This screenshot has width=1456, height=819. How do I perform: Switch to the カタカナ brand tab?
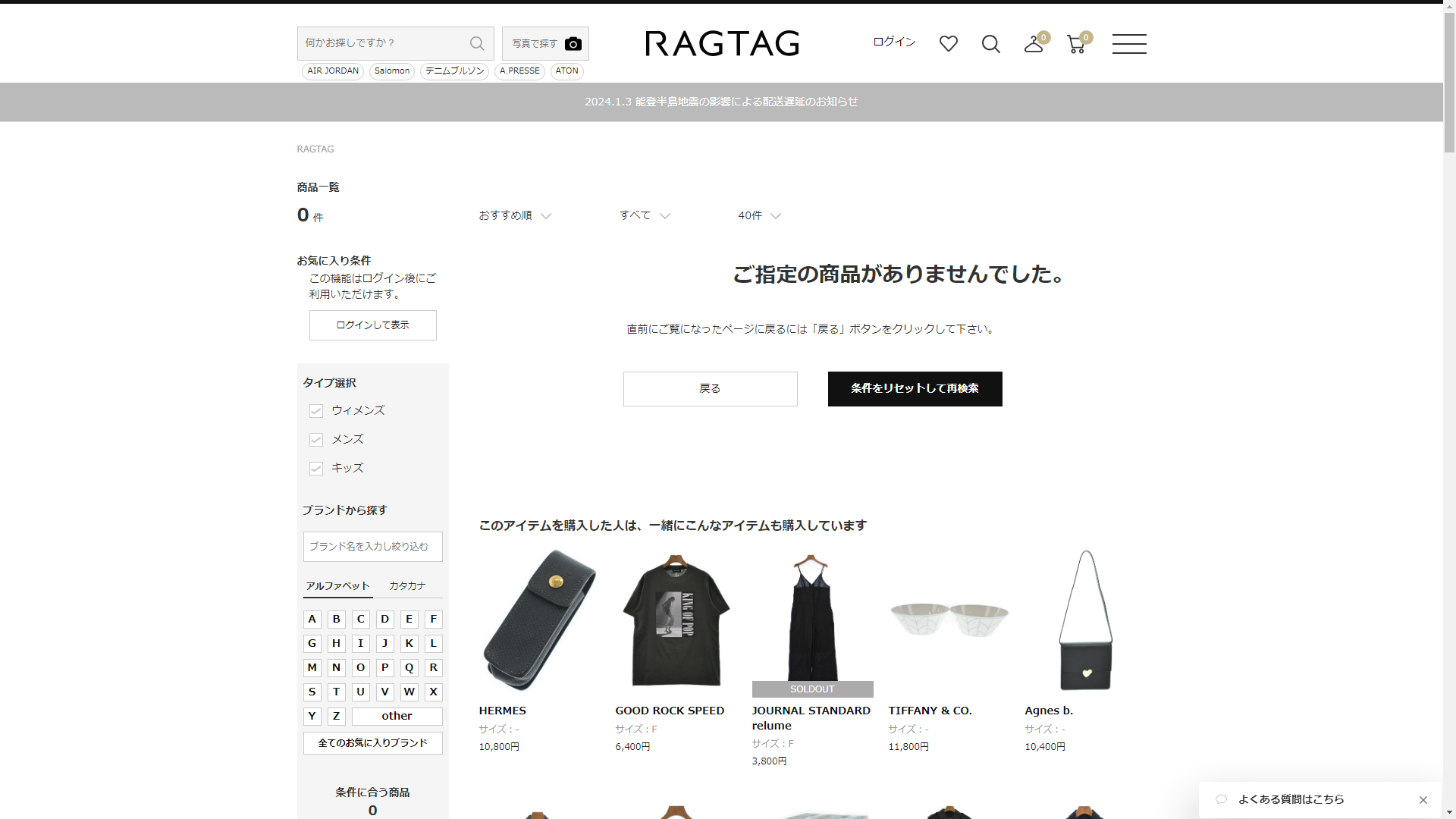[x=407, y=586]
